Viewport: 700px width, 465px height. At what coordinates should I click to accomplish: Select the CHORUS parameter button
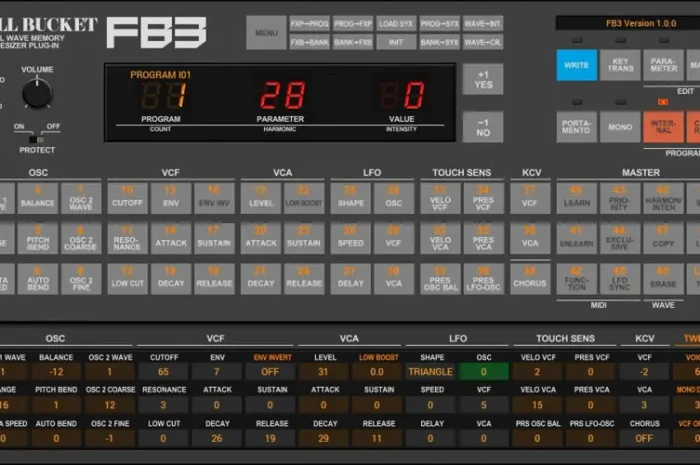530,279
